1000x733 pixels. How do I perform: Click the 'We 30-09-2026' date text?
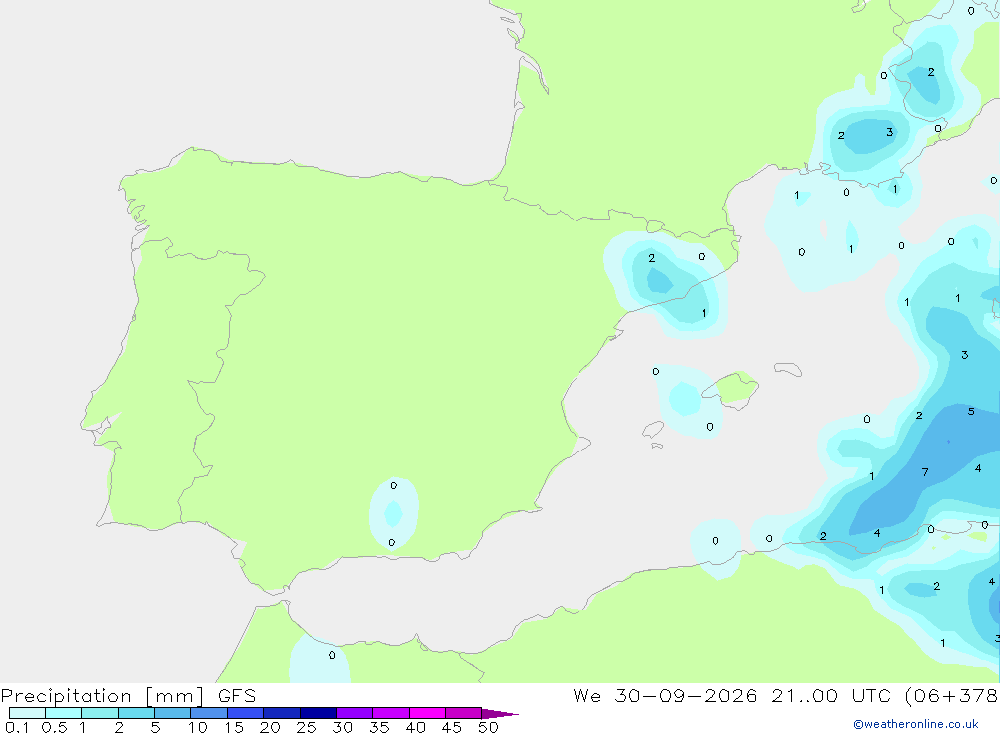tap(665, 695)
